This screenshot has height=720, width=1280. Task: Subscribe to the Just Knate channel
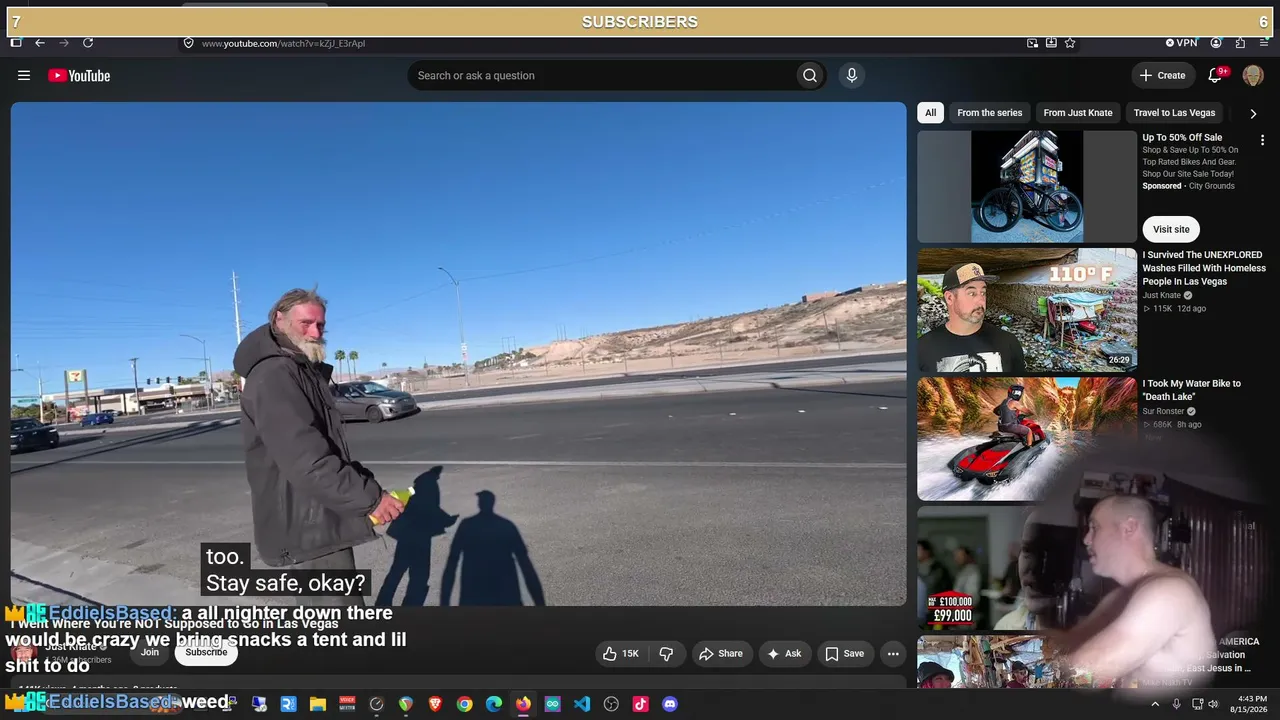click(x=206, y=652)
